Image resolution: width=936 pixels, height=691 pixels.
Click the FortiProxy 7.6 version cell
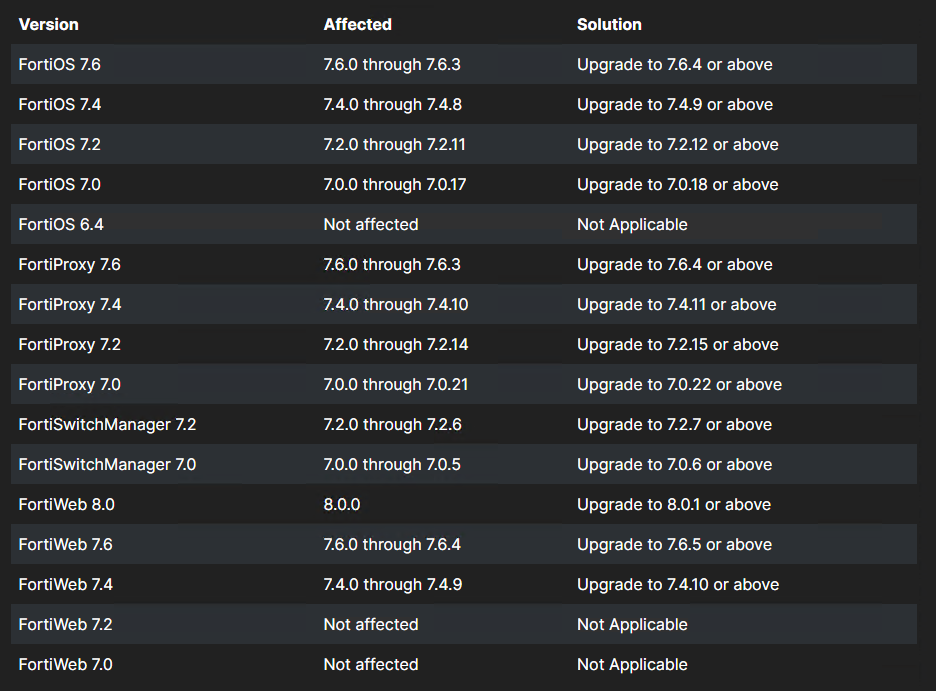pyautogui.click(x=69, y=264)
